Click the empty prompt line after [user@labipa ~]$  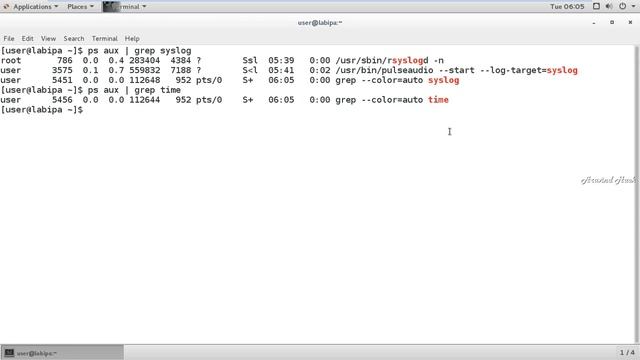42,110
